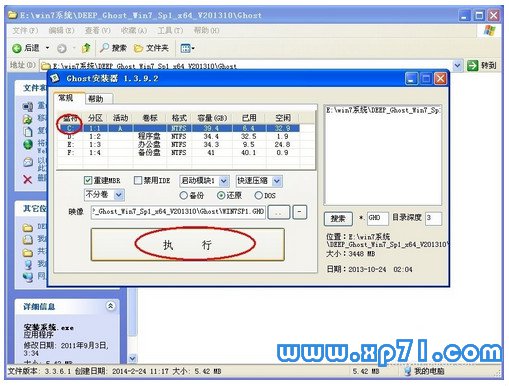
Task: Open the 帮助(H) menu in Explorer
Action: (206, 31)
